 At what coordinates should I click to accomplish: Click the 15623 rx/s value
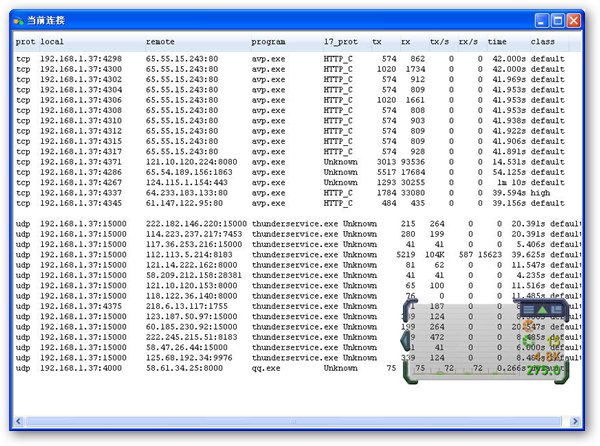490,255
